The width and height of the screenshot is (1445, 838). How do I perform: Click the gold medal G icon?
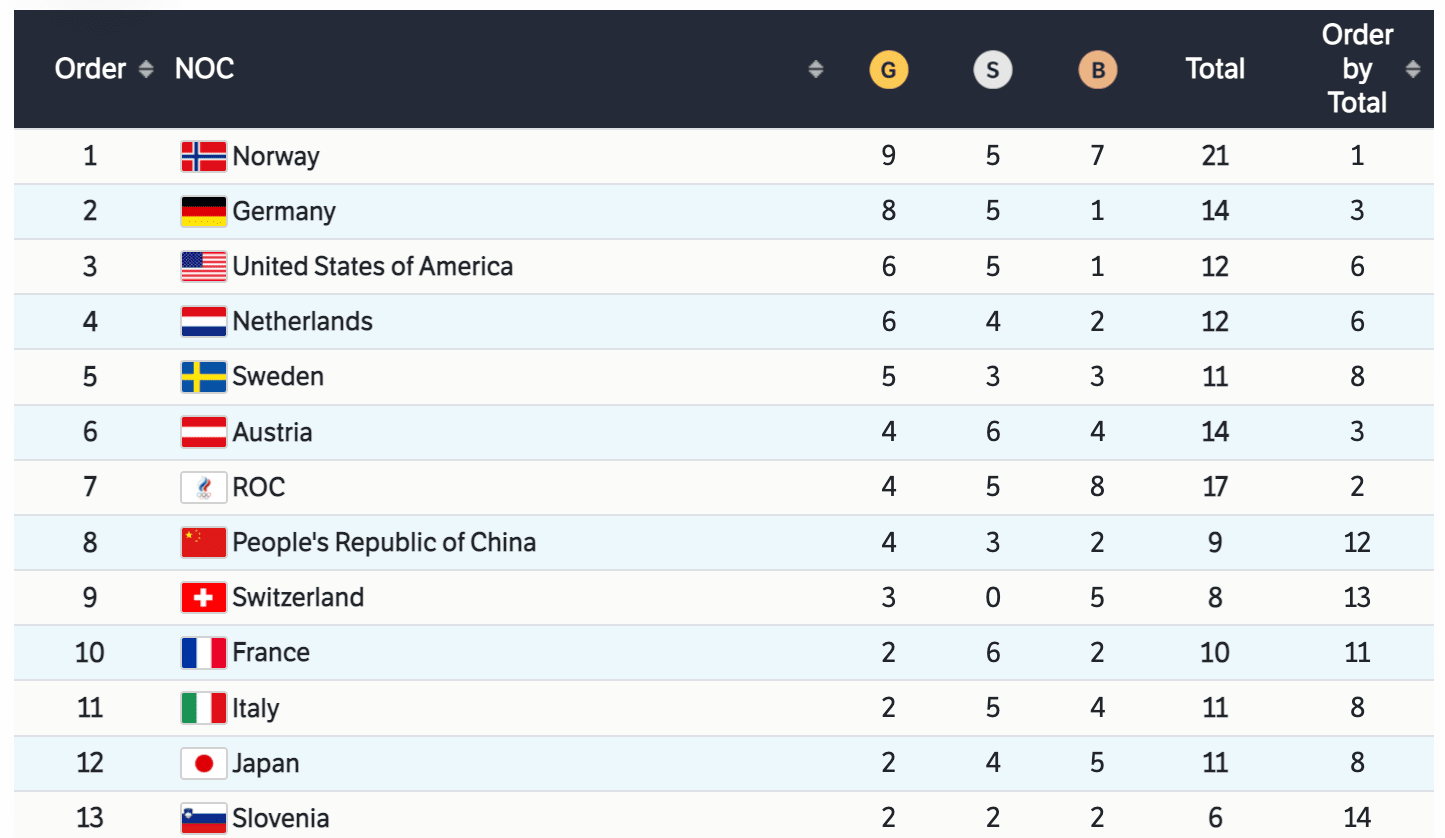click(x=888, y=70)
